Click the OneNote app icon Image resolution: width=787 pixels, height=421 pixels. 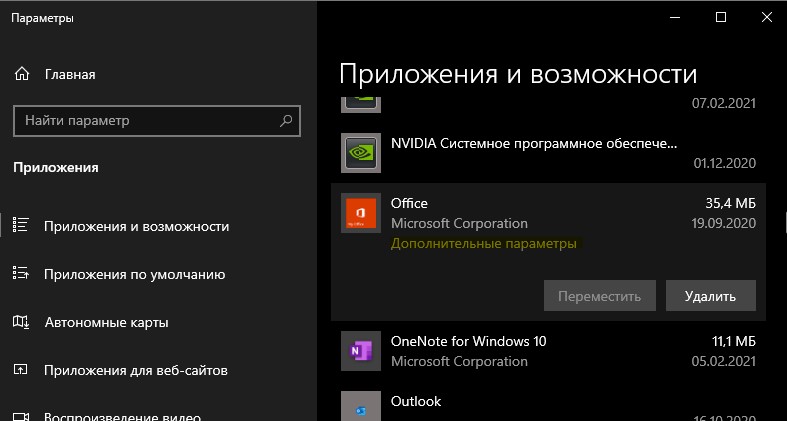pos(361,351)
